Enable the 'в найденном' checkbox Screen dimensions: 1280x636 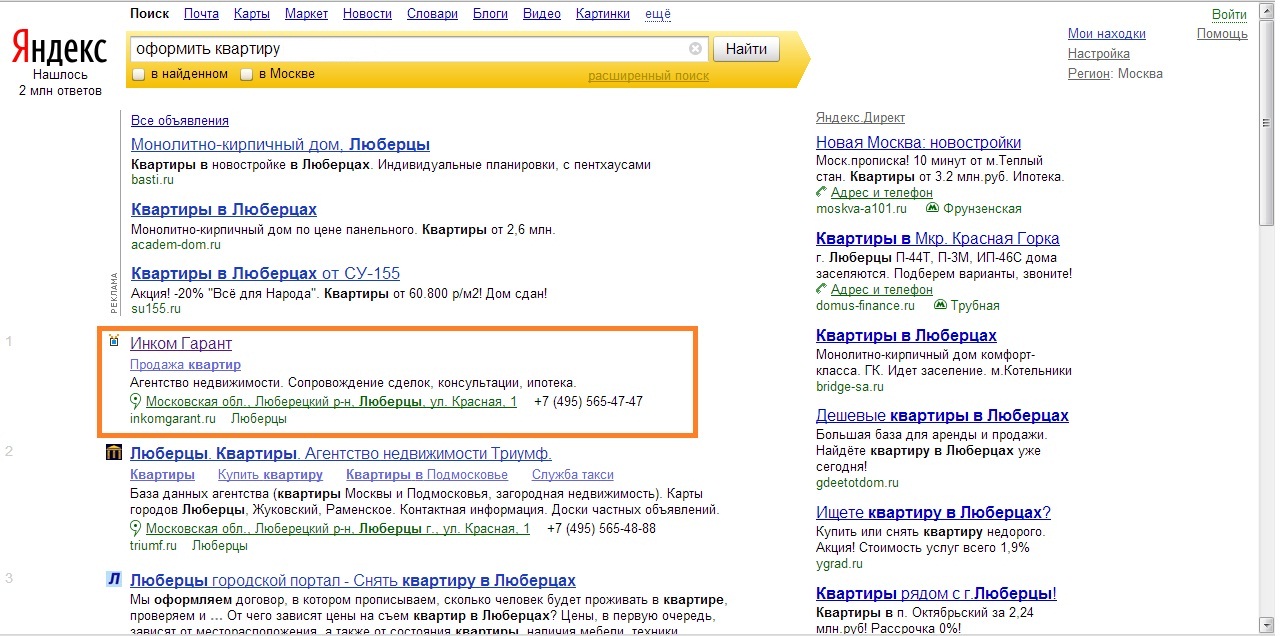139,74
